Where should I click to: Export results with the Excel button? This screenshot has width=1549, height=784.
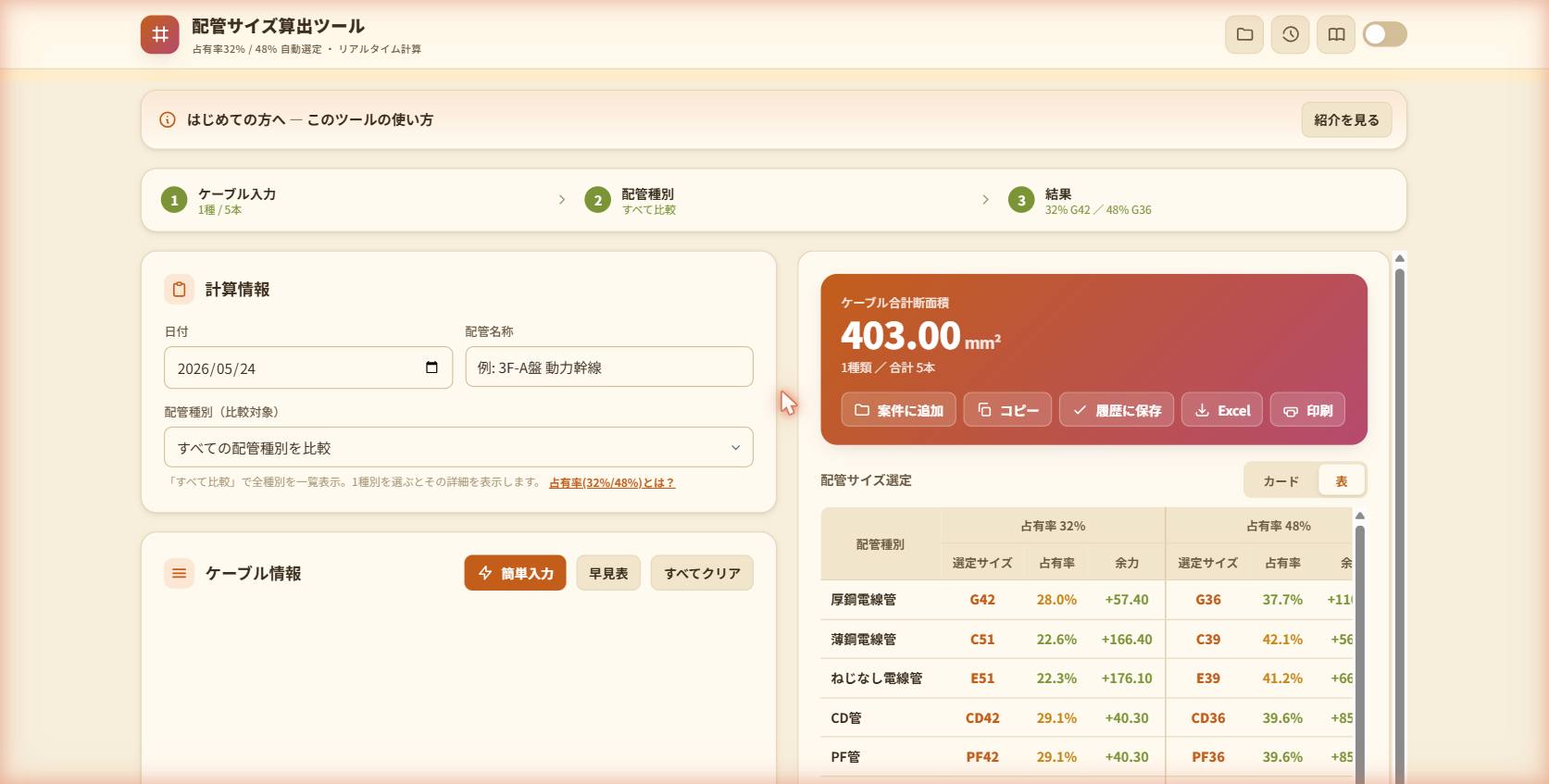point(1222,410)
